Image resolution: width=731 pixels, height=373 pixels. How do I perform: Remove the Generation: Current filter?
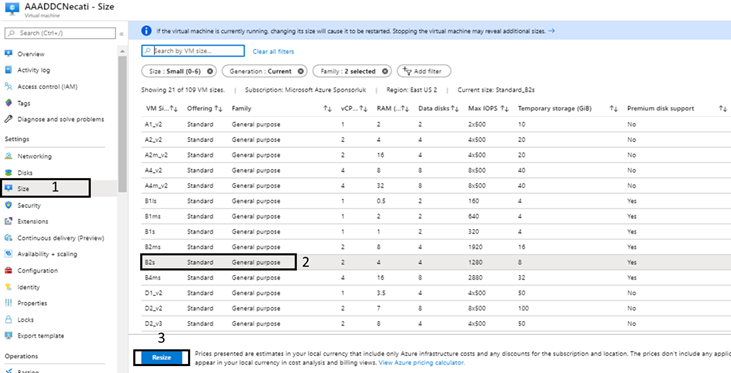pyautogui.click(x=300, y=71)
